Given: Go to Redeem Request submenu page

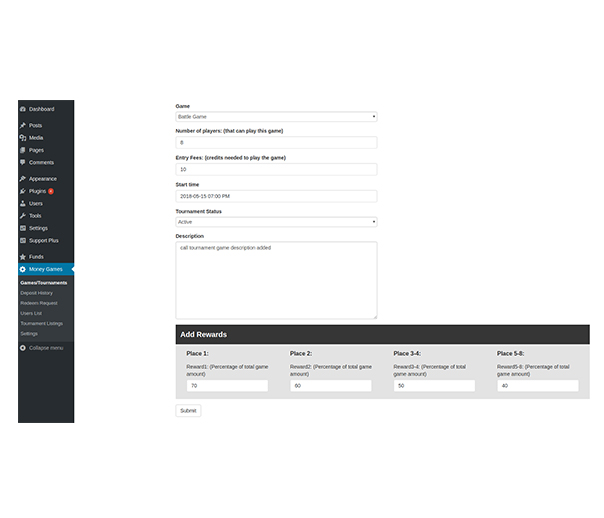Looking at the screenshot, I should tap(39, 302).
